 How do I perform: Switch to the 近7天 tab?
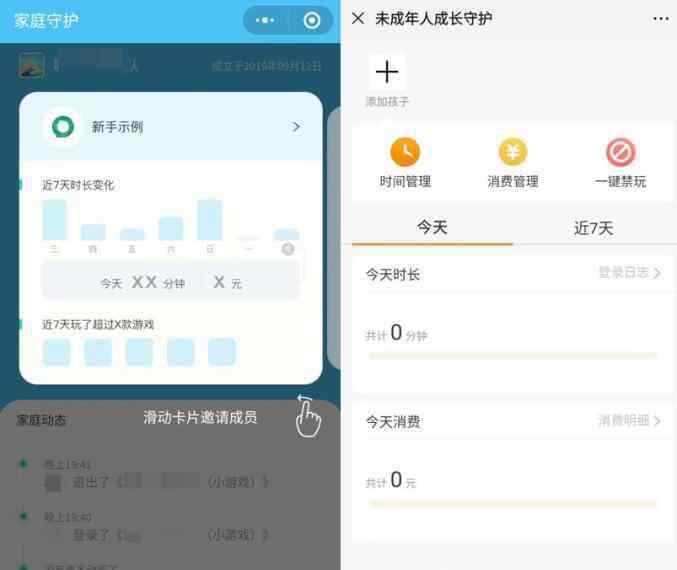tap(594, 228)
